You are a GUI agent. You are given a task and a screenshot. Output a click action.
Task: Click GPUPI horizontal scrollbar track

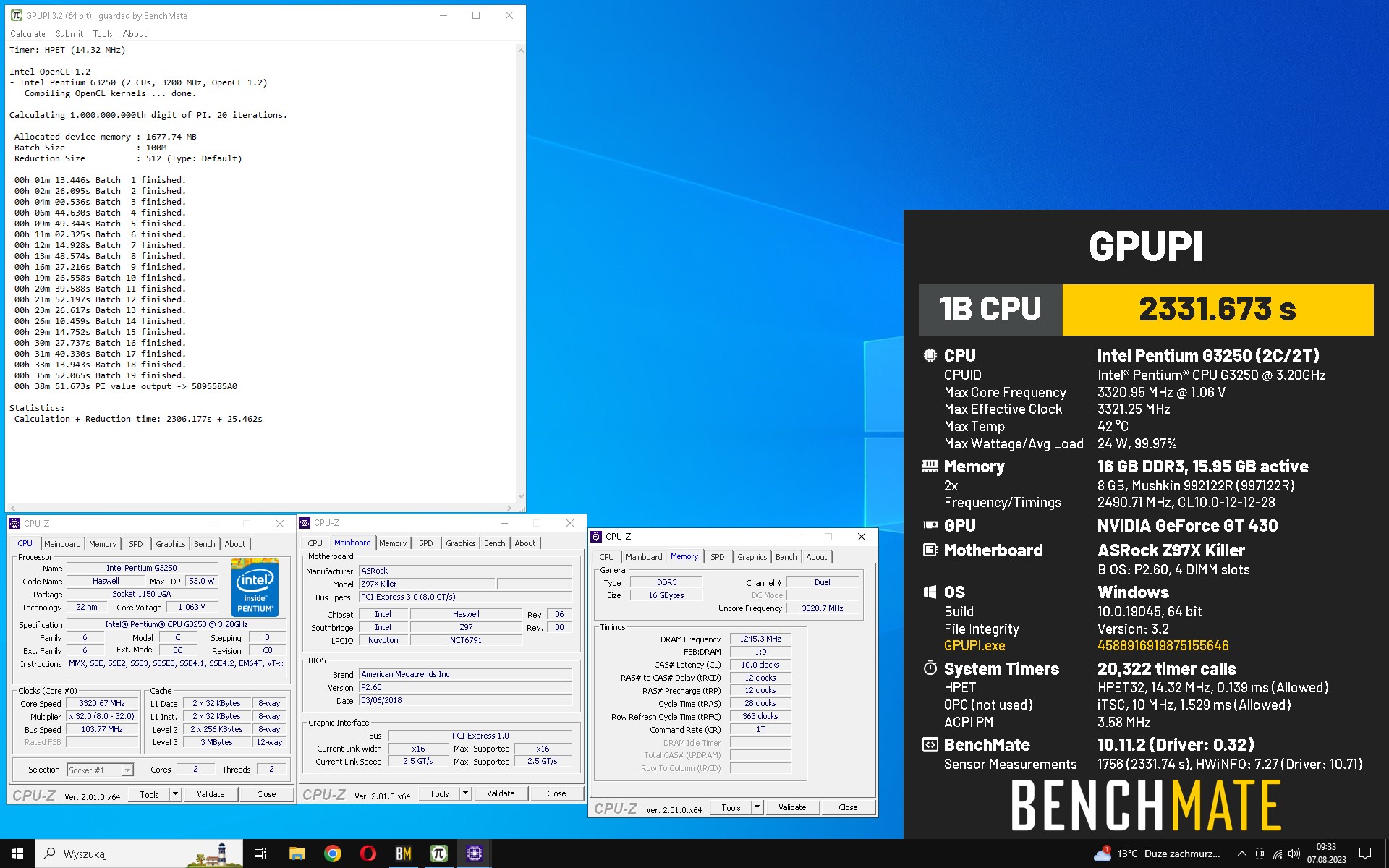[260, 508]
